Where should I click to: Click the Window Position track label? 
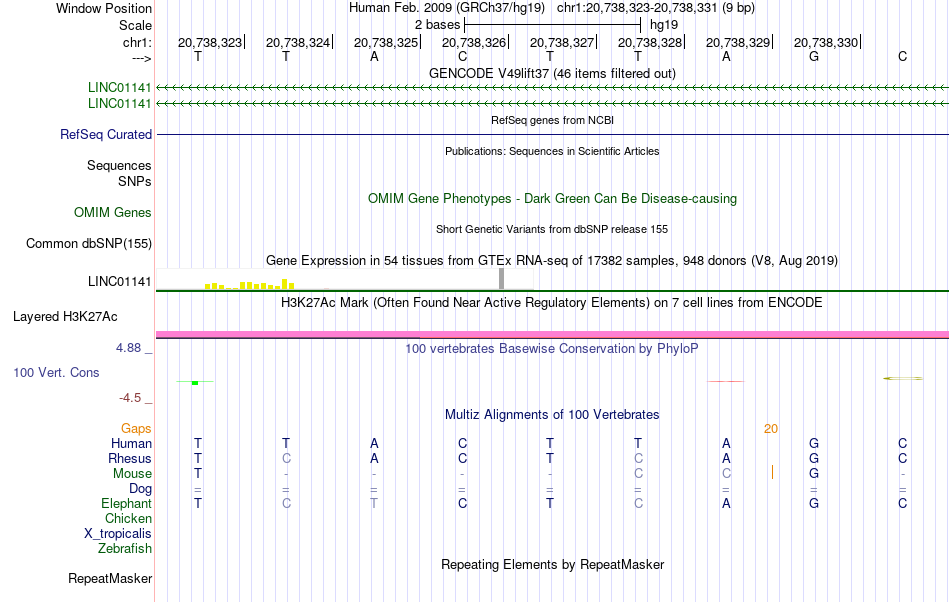click(104, 8)
